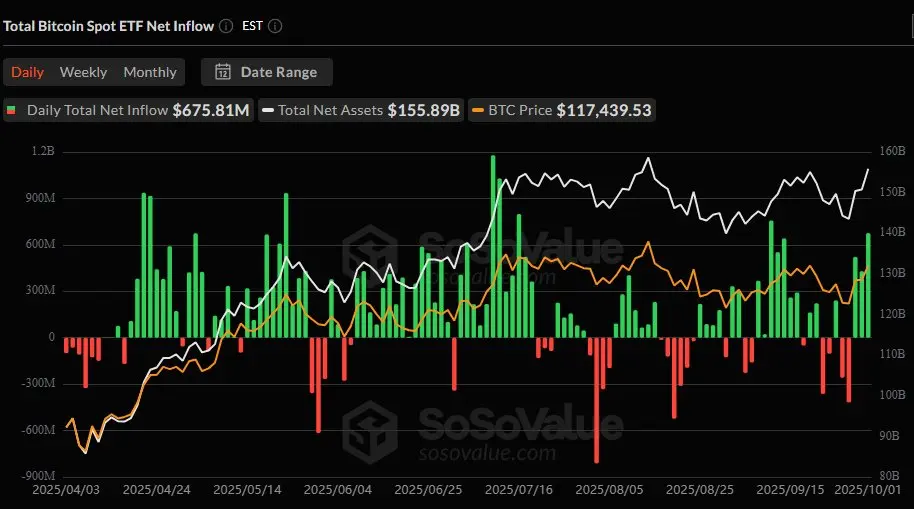The height and width of the screenshot is (509, 914).
Task: Click the 2025/09/15 x-axis date label
Action: pyautogui.click(x=790, y=490)
